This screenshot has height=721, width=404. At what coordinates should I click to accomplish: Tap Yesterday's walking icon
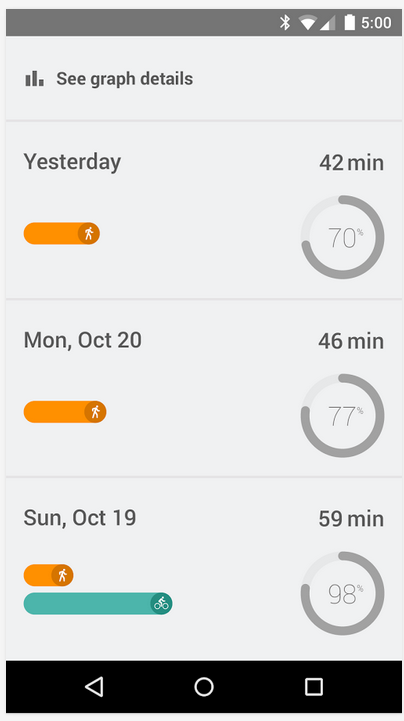pos(89,234)
